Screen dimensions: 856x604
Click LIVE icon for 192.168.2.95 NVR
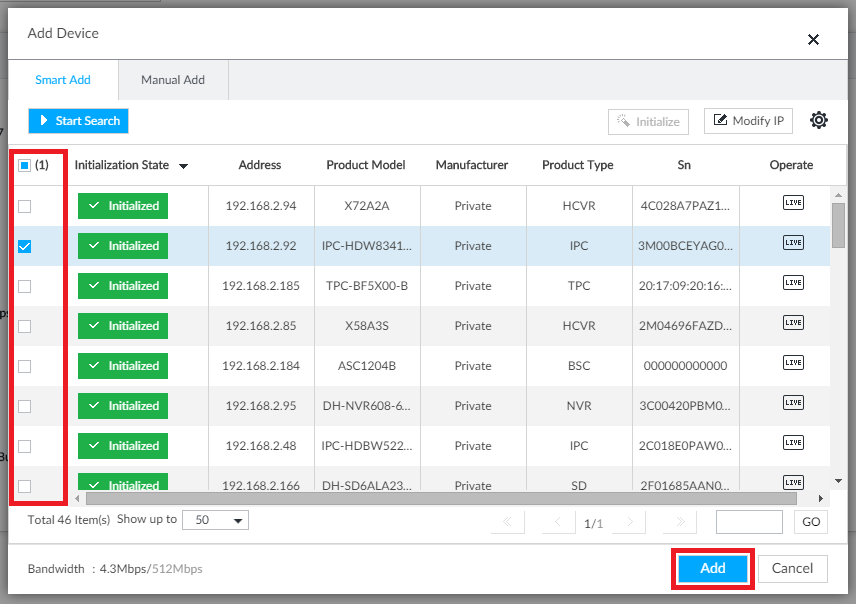pyautogui.click(x=792, y=402)
